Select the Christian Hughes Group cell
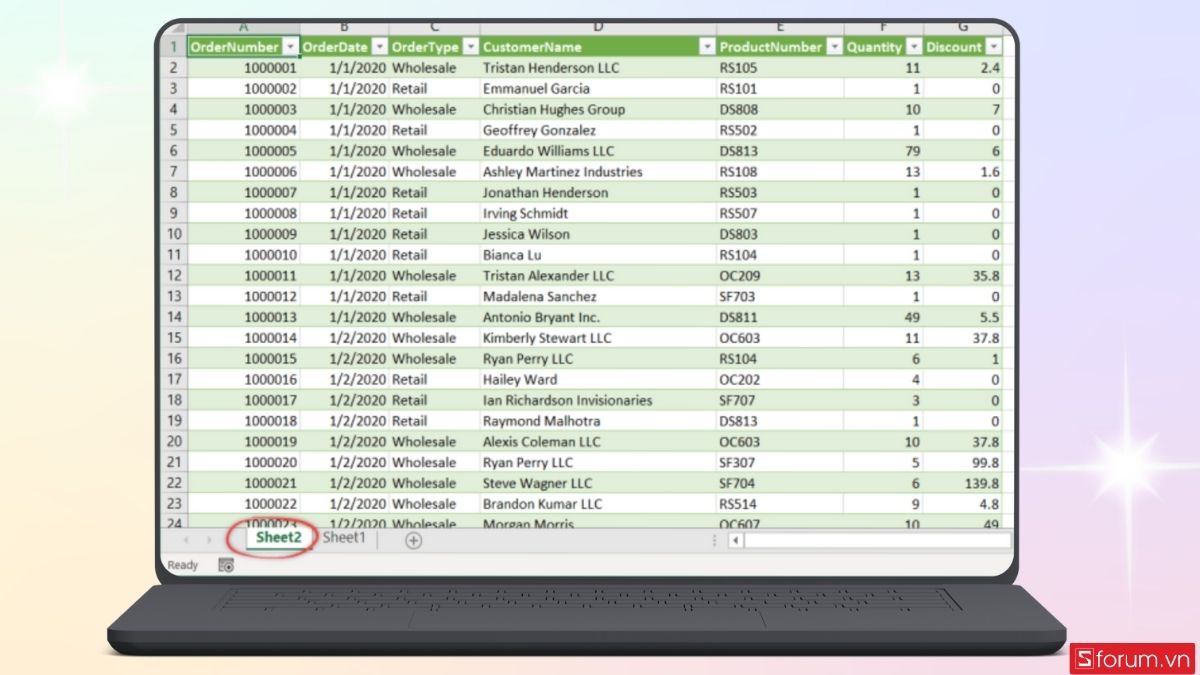Image resolution: width=1200 pixels, height=675 pixels. pyautogui.click(x=598, y=110)
